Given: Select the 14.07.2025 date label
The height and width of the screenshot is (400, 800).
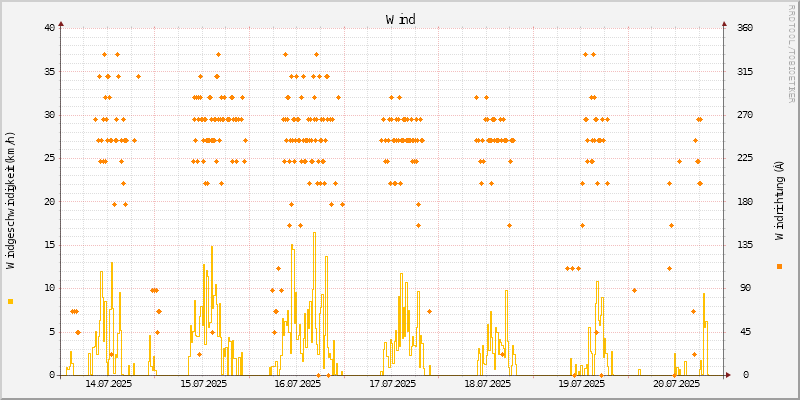Looking at the screenshot, I should click(x=108, y=383).
